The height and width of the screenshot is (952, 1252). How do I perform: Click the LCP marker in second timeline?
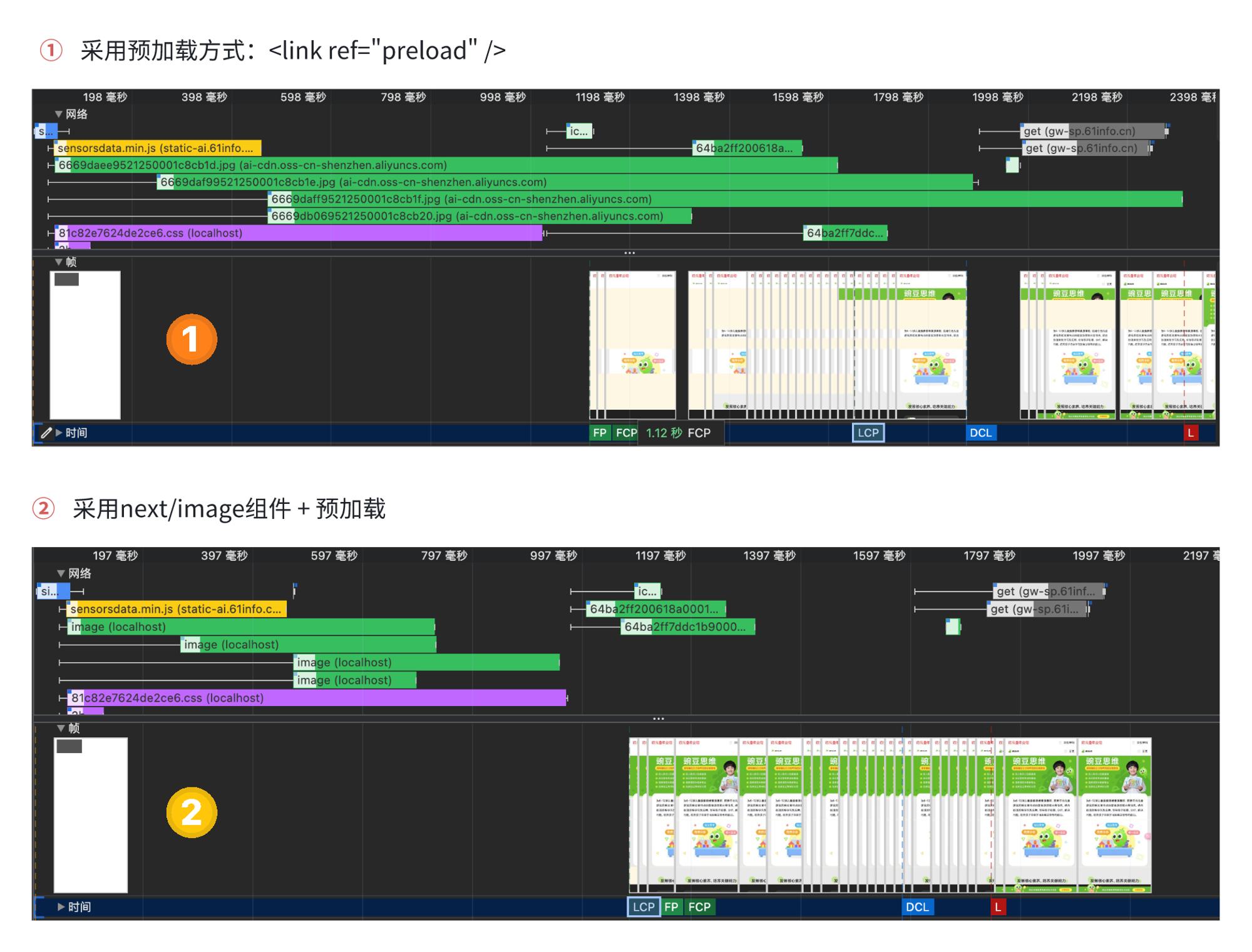point(643,906)
